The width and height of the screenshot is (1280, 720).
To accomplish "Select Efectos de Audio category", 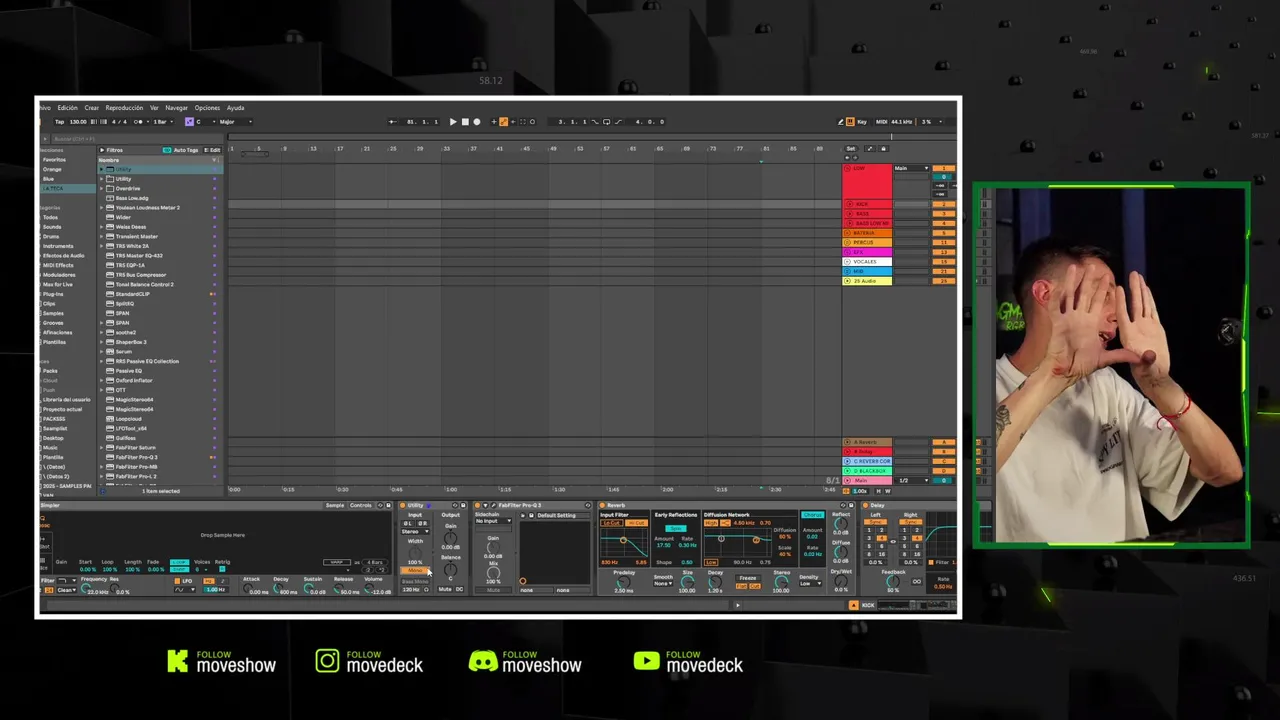I will coord(63,256).
